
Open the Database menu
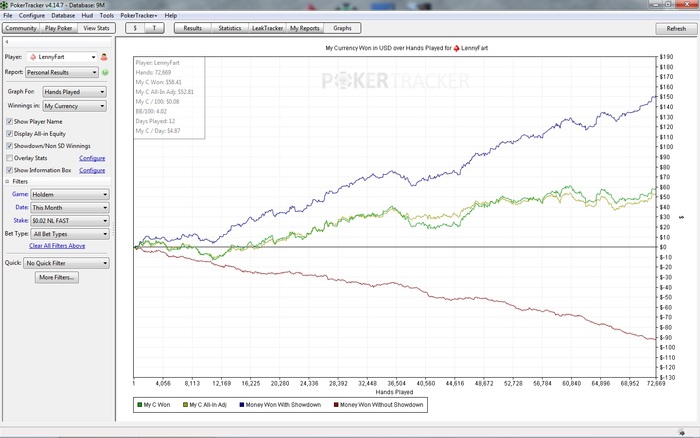63,15
